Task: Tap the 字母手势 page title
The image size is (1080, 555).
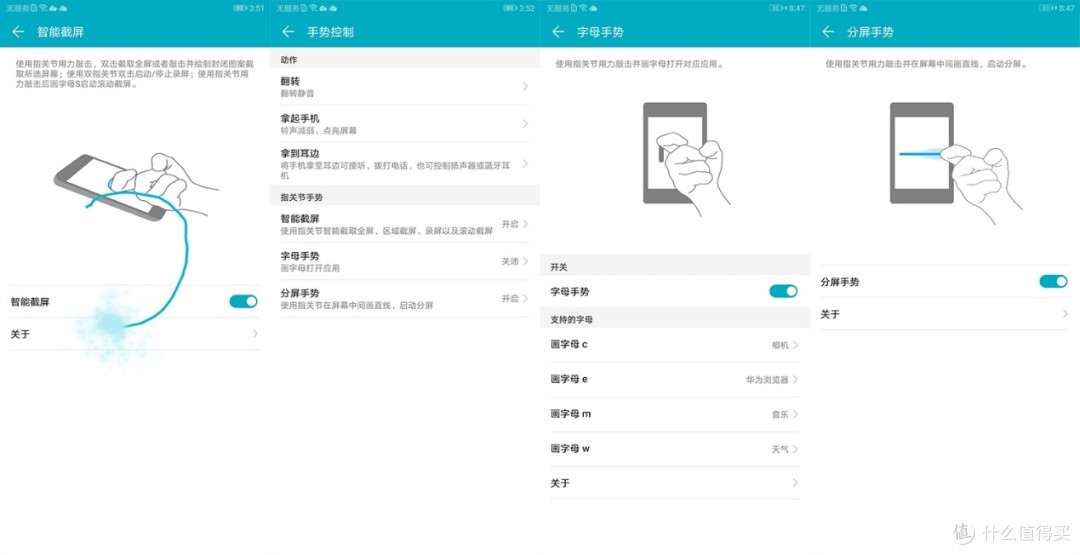Action: [600, 32]
